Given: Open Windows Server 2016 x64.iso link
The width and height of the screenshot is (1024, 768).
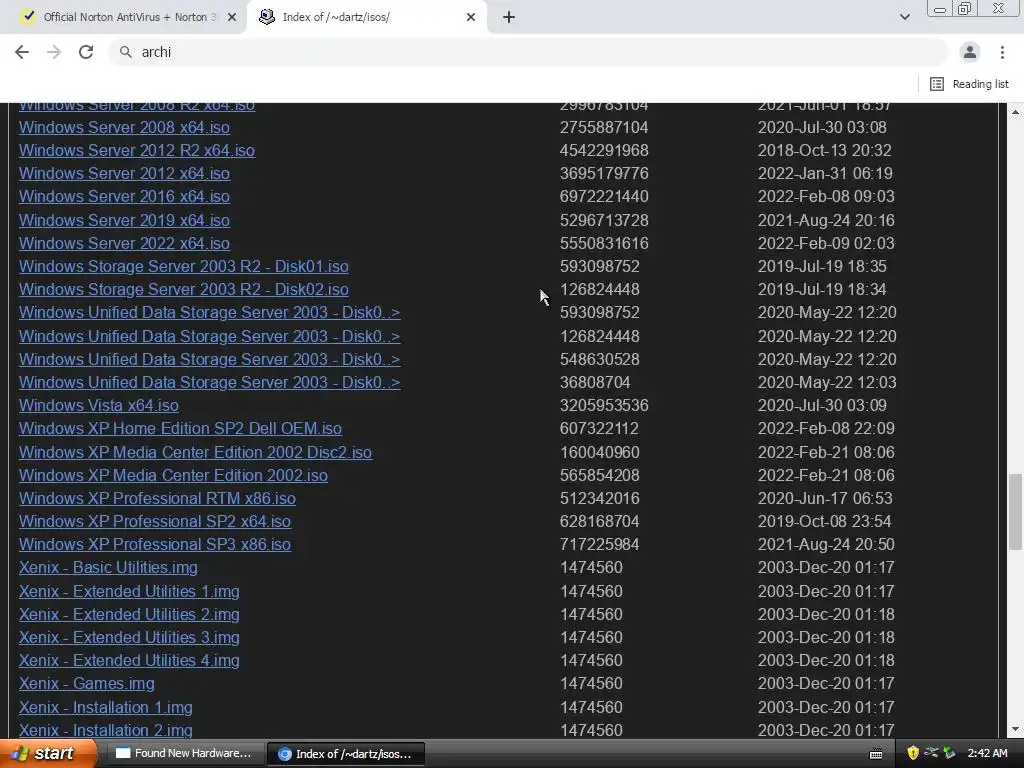Looking at the screenshot, I should pos(124,197).
